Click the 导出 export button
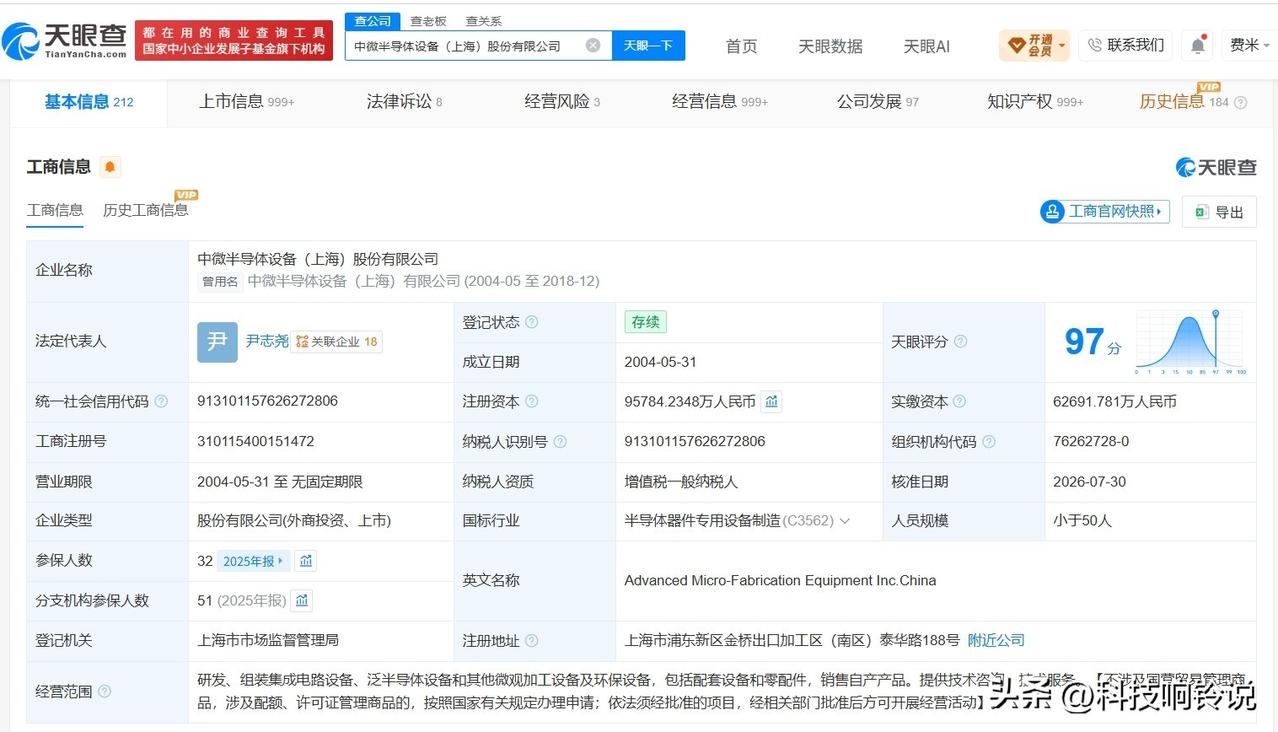The image size is (1278, 732). coord(1219,212)
